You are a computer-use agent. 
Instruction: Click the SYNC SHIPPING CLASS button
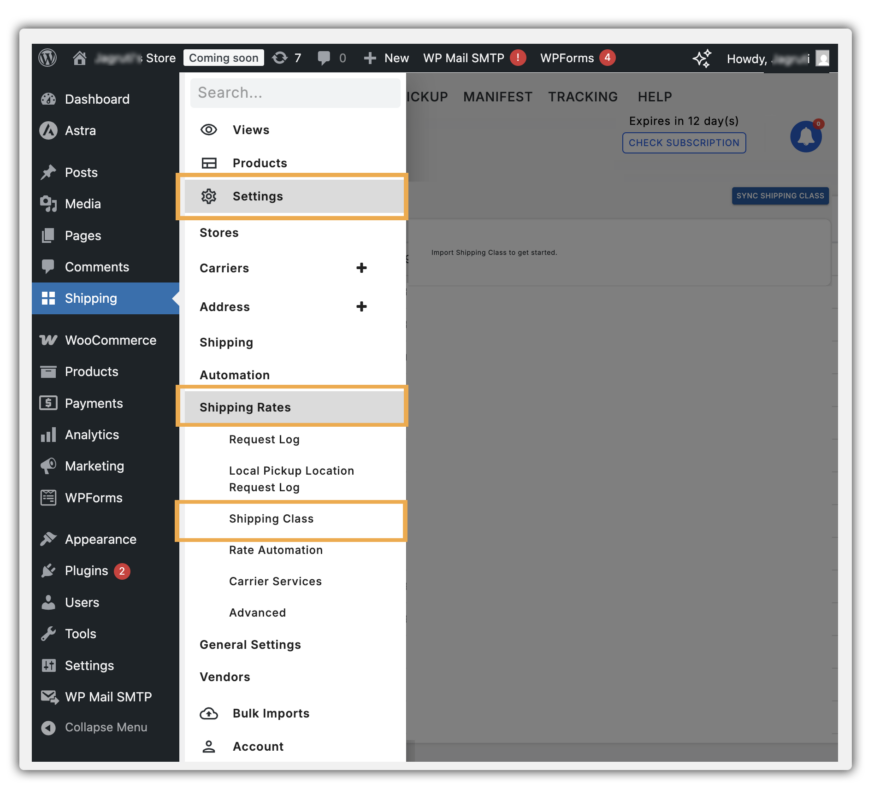[x=780, y=196]
